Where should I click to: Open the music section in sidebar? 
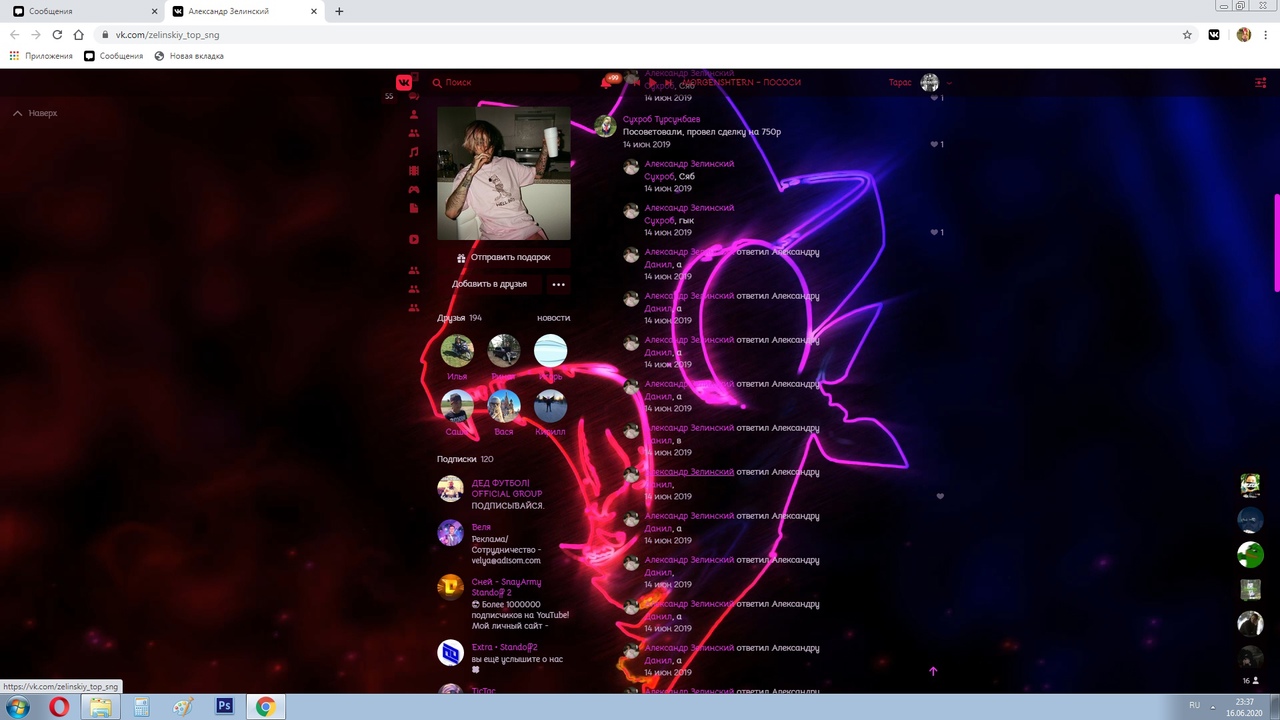(414, 152)
